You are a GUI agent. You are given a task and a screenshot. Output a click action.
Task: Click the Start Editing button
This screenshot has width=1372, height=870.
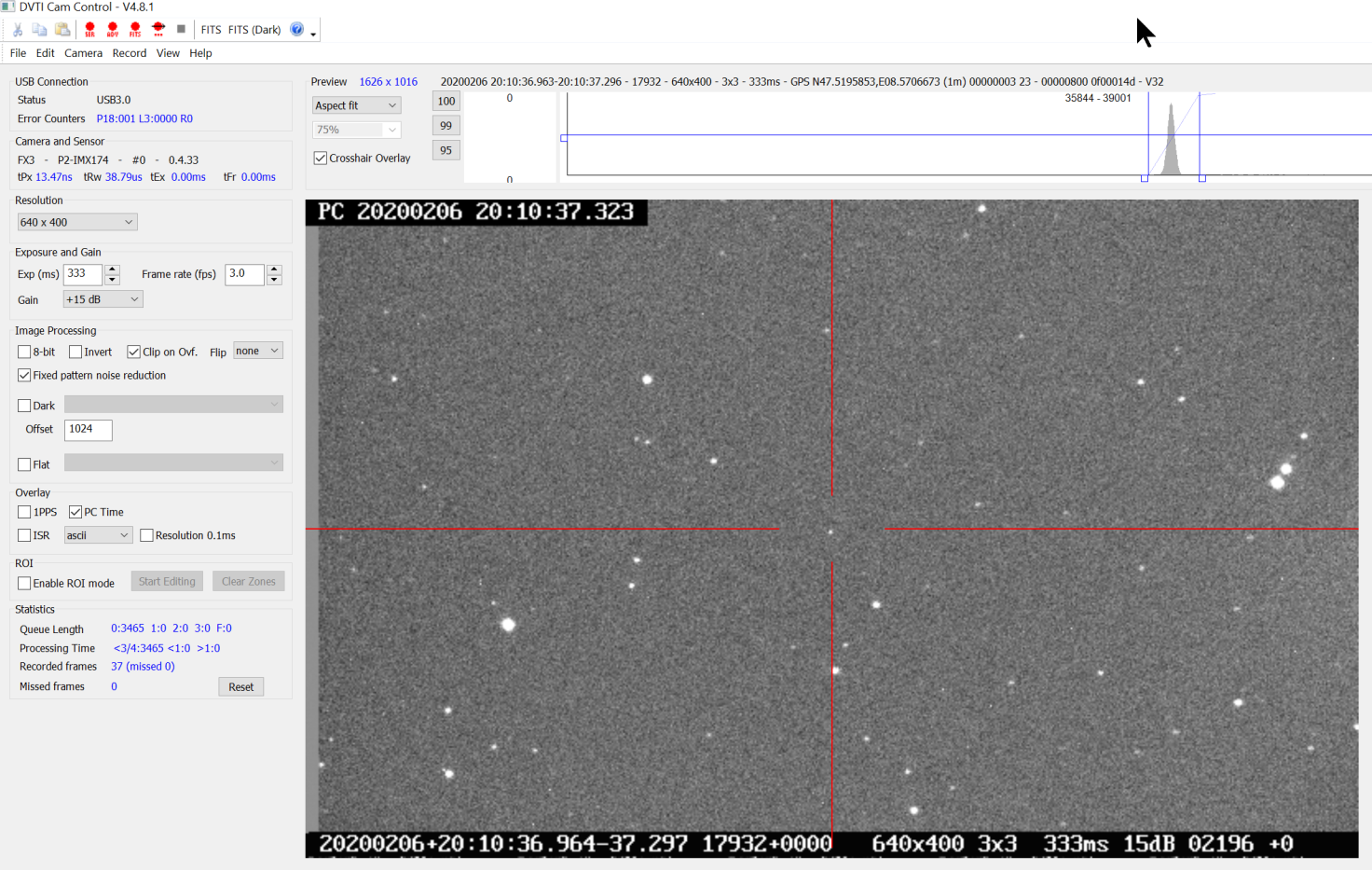(167, 581)
